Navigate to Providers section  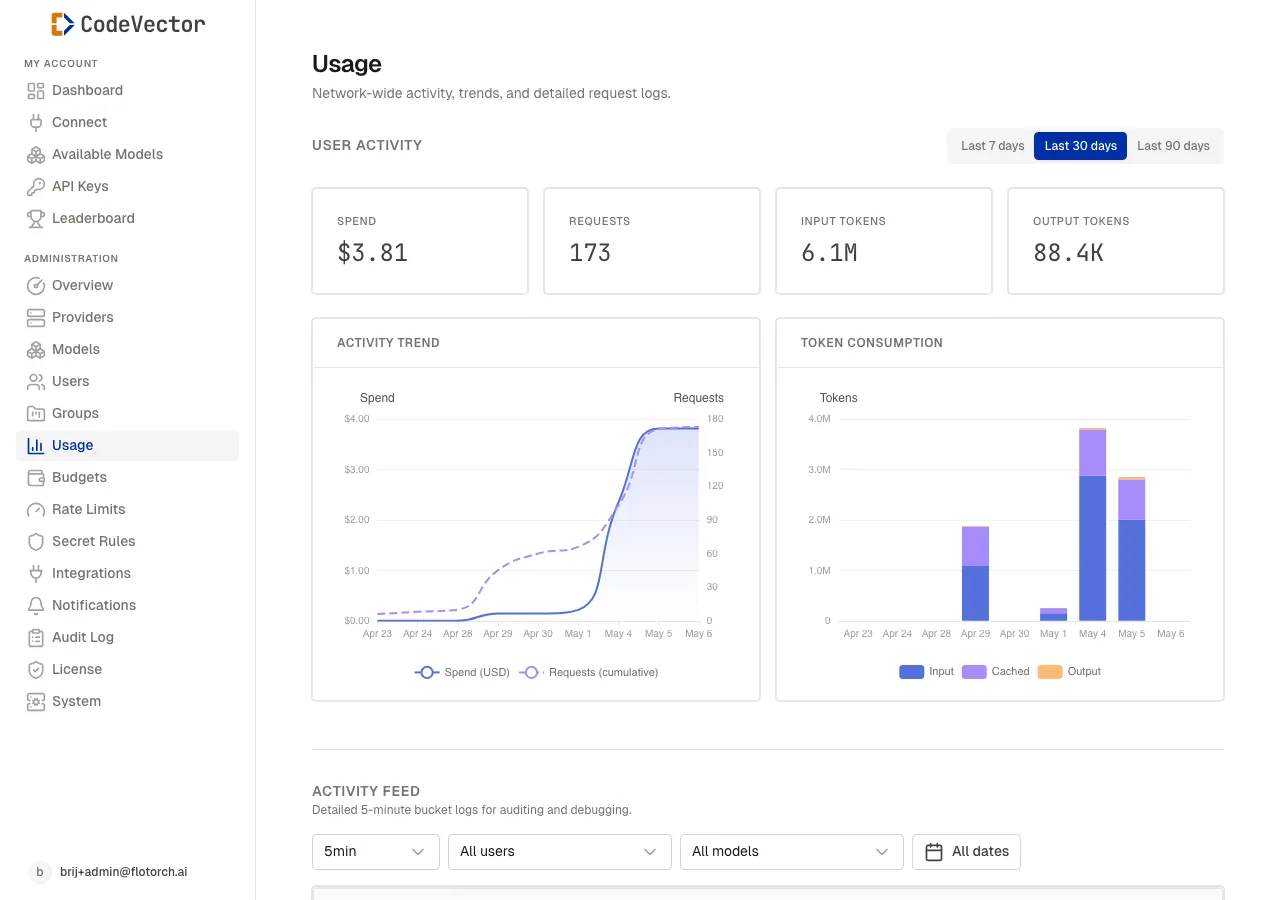click(x=127, y=317)
